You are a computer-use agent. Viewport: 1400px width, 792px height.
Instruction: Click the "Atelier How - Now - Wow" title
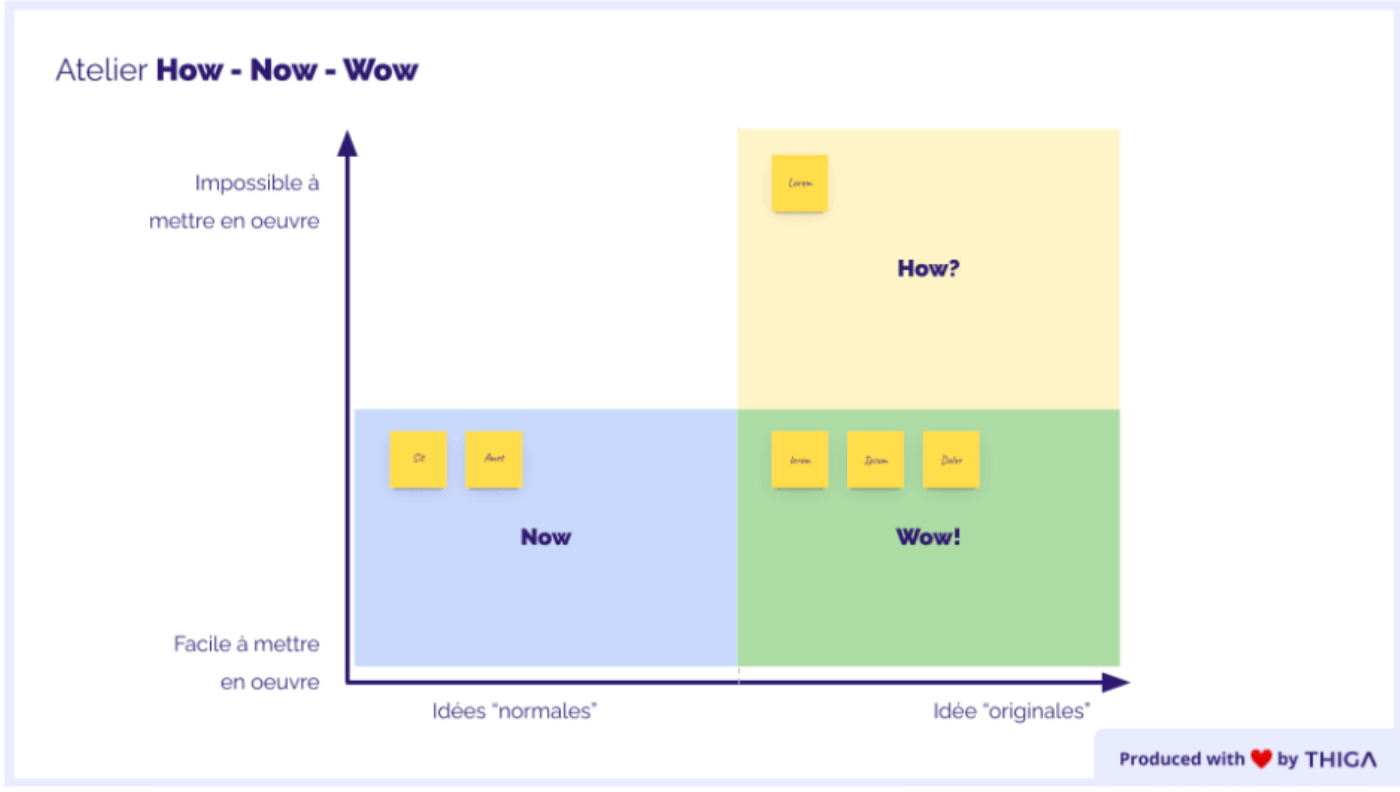pyautogui.click(x=236, y=70)
